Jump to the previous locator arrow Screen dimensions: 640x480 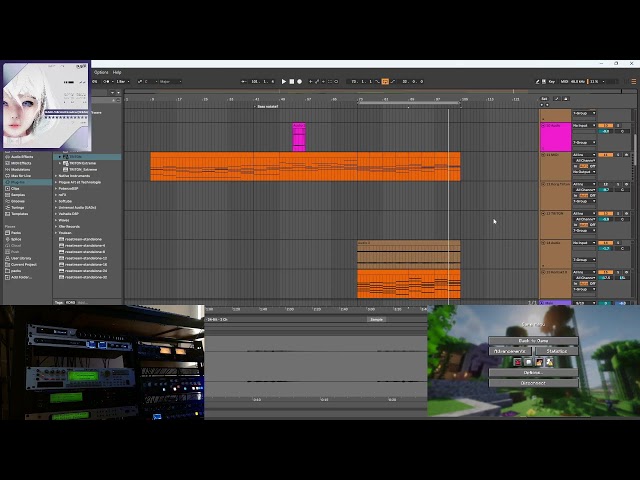pos(542,105)
